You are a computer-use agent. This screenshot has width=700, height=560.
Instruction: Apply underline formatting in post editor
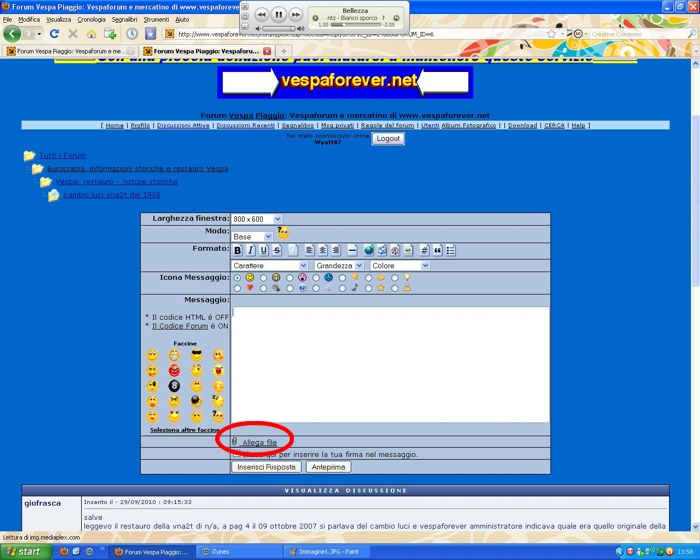[x=264, y=251]
